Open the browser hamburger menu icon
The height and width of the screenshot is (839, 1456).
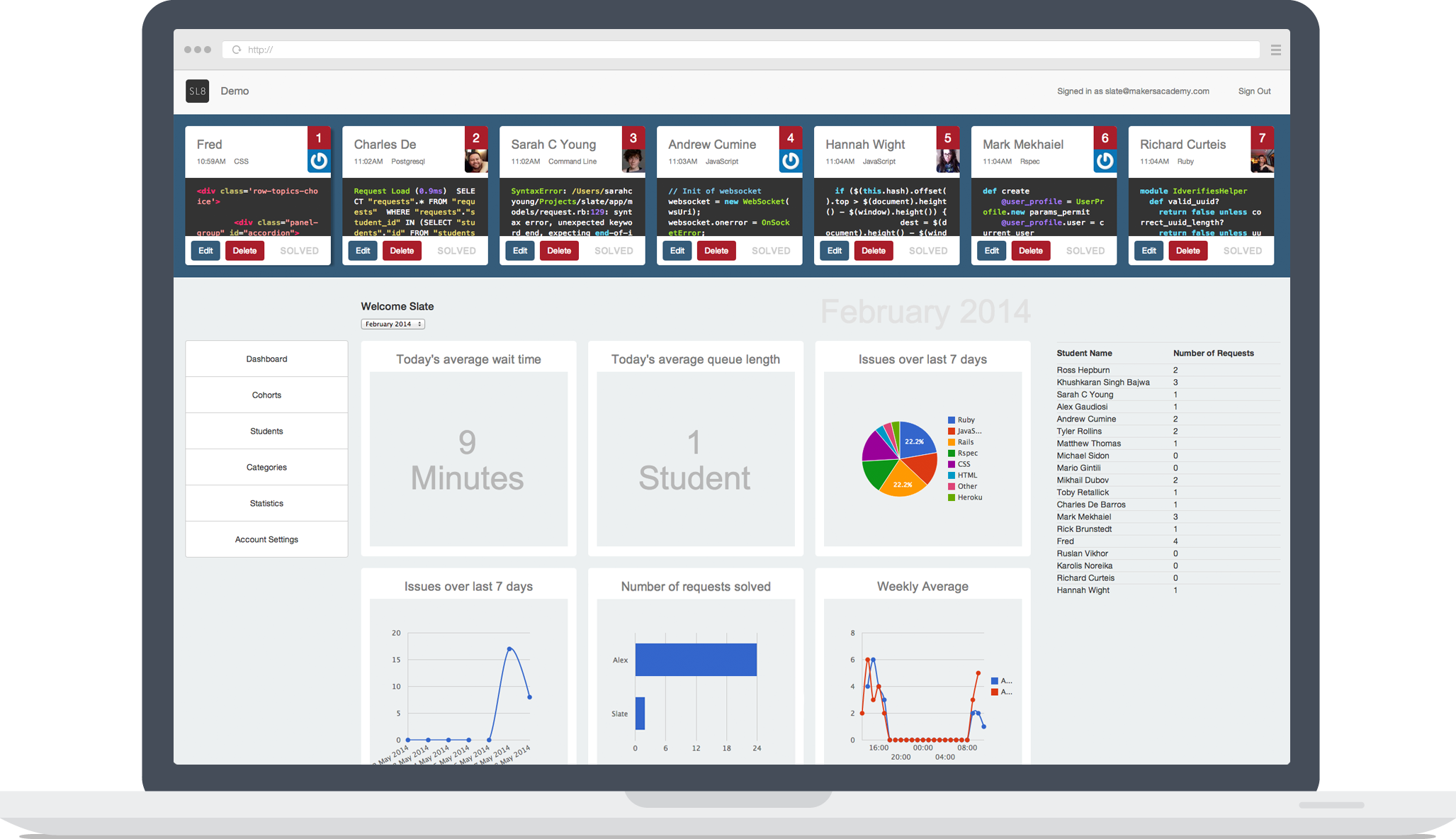pos(1275,50)
